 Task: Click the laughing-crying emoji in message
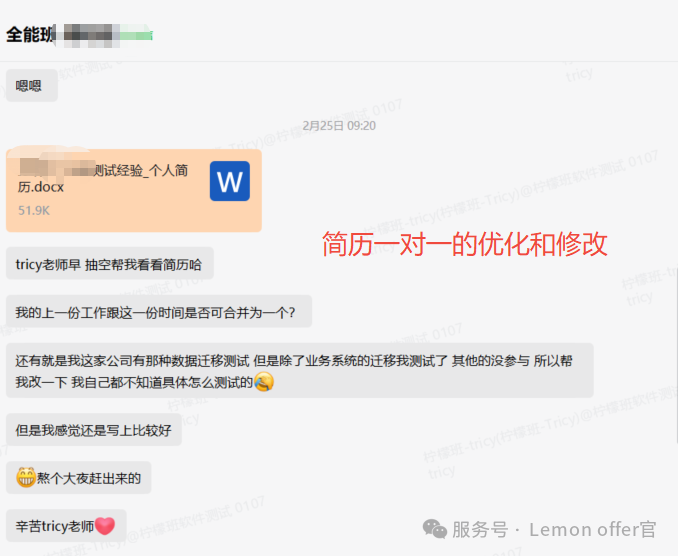coord(264,382)
